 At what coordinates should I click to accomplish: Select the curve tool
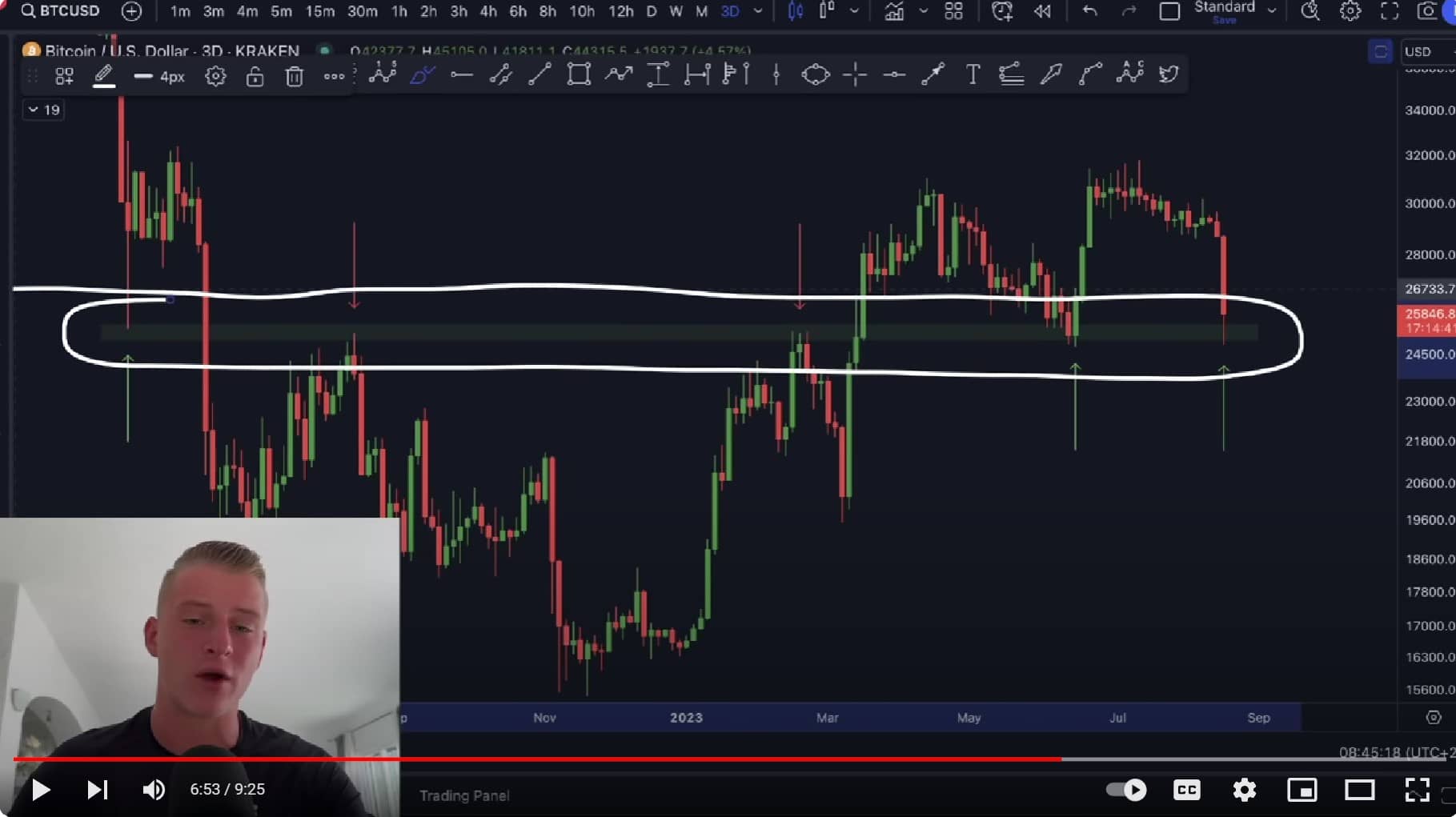point(1090,75)
